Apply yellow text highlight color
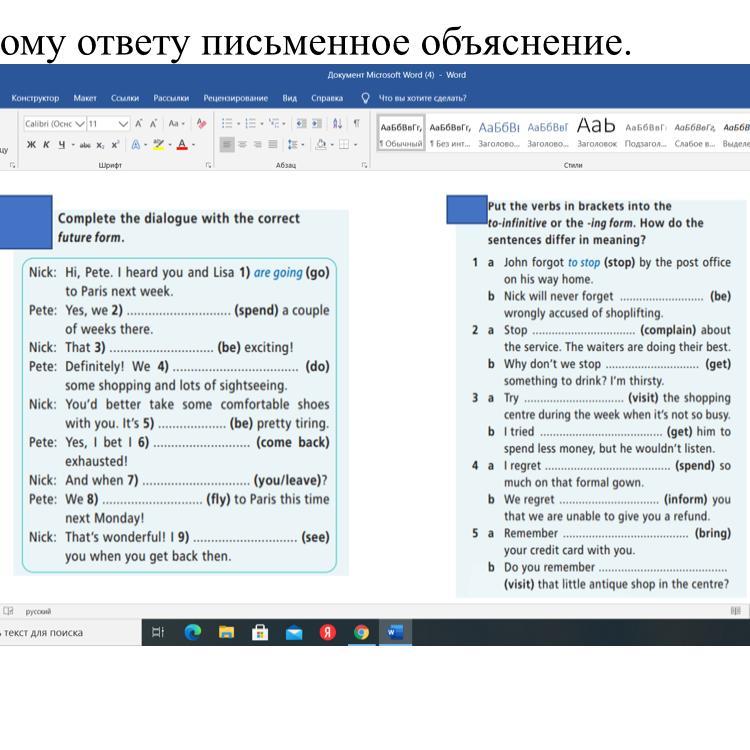750x750 pixels. [x=158, y=144]
